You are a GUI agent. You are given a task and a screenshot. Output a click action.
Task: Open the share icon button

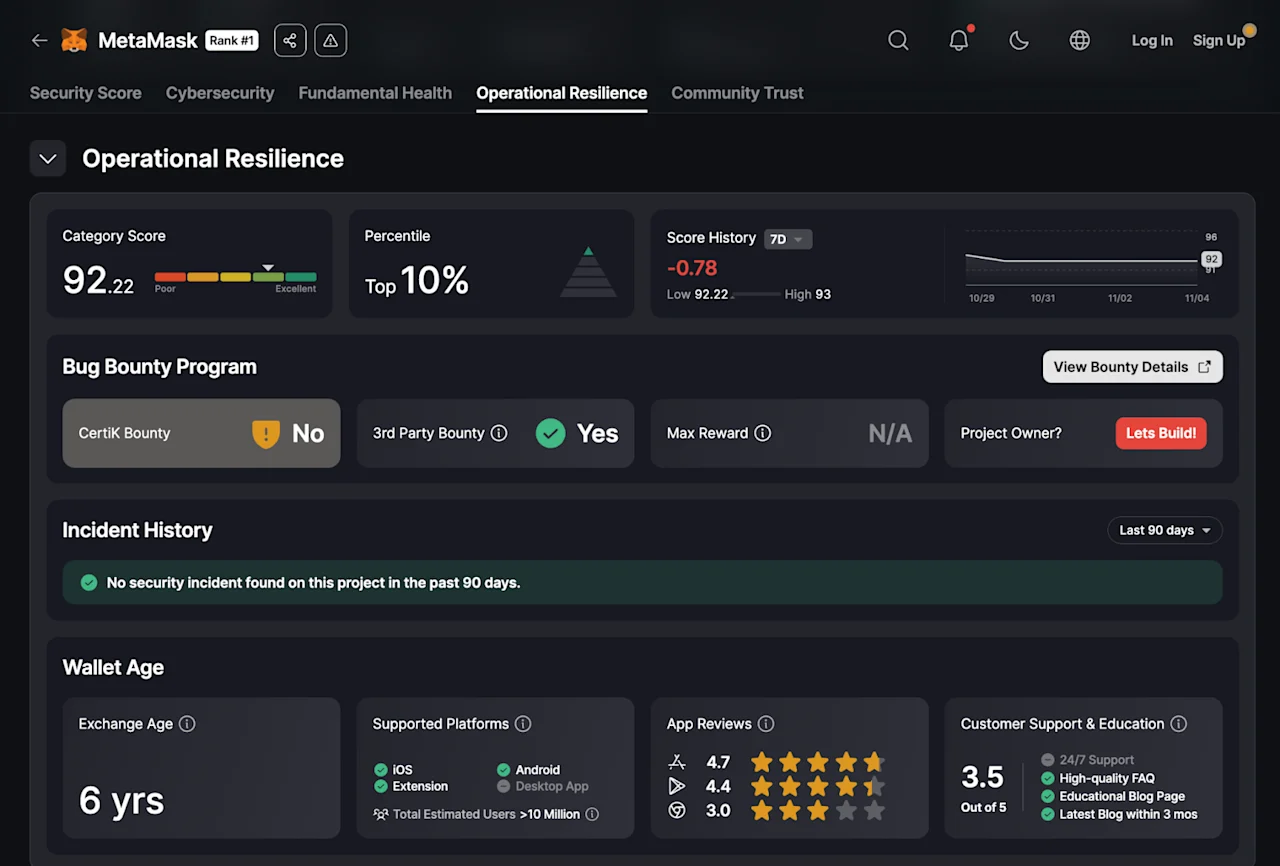click(290, 41)
